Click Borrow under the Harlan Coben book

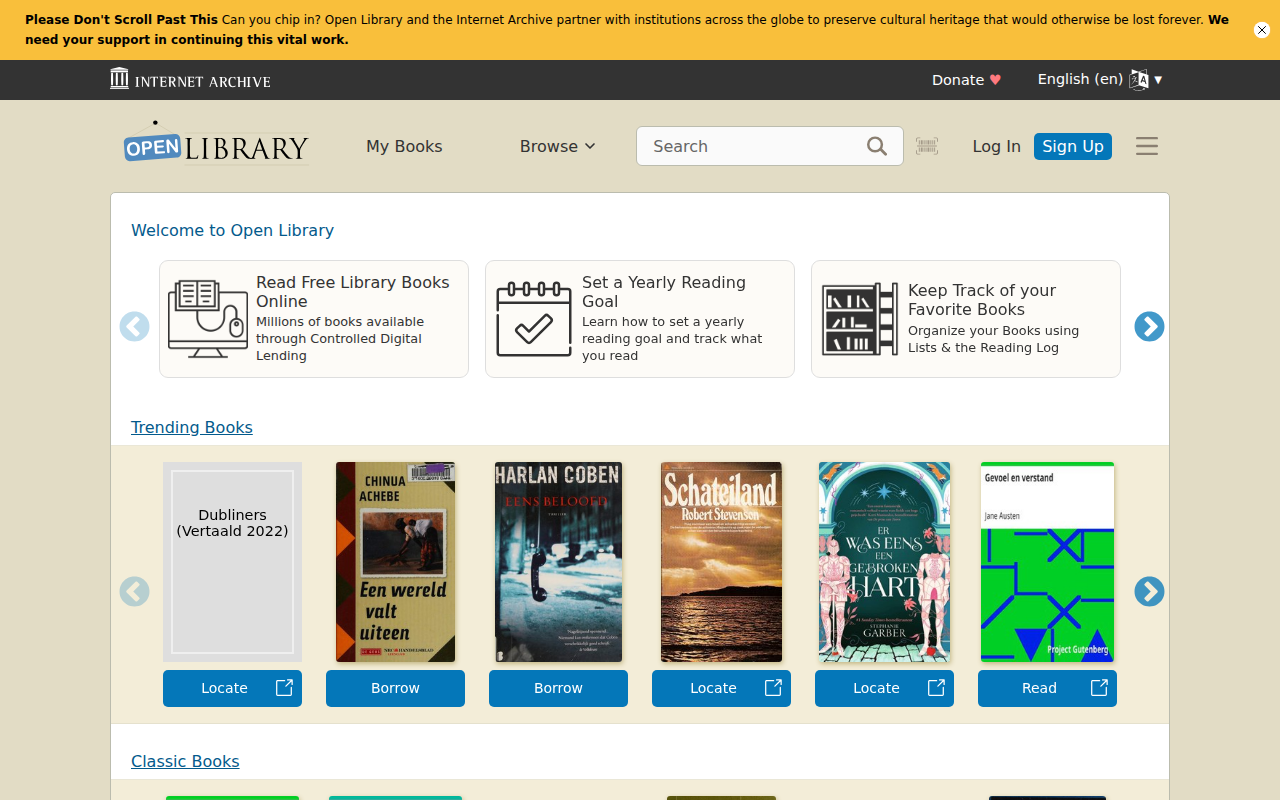[558, 688]
